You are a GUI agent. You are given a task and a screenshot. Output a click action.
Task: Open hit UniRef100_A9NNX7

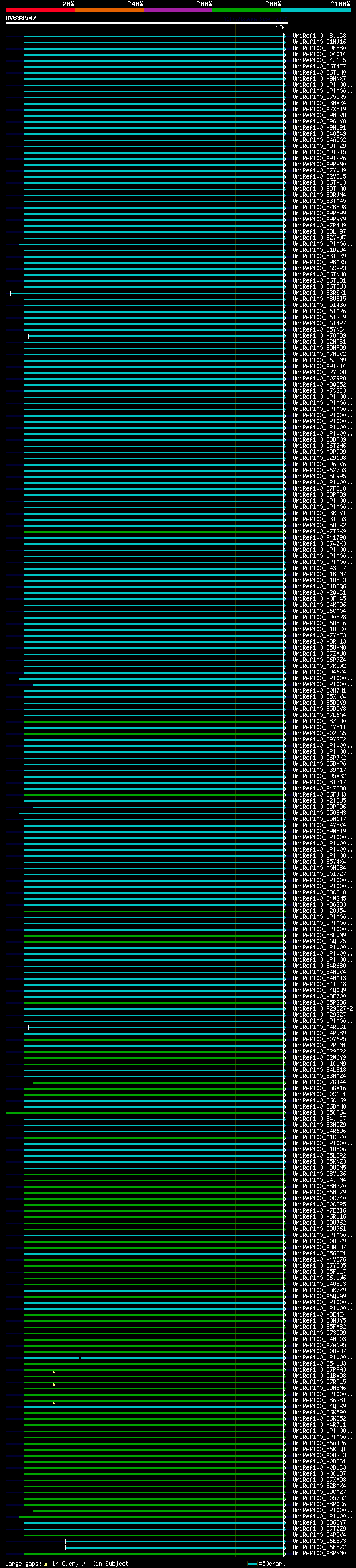coord(319,78)
